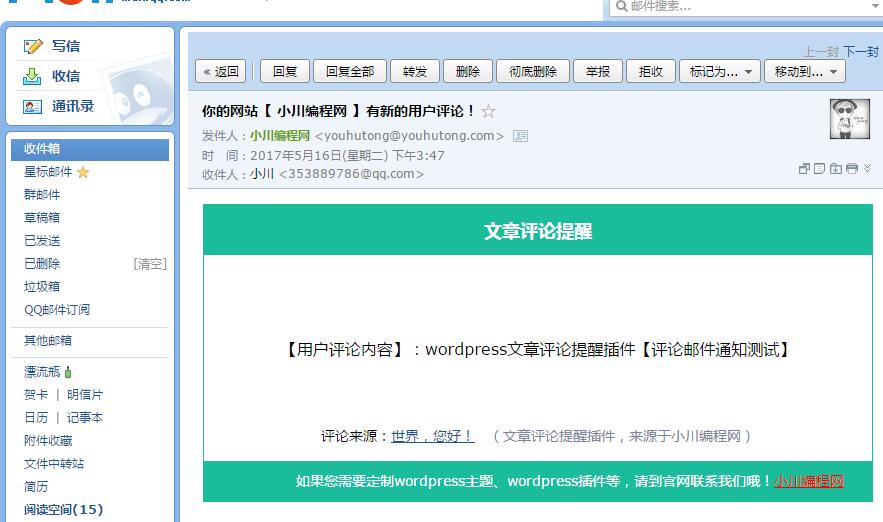
Task: Open the 群邮件 group mail folder
Action: tap(42, 195)
